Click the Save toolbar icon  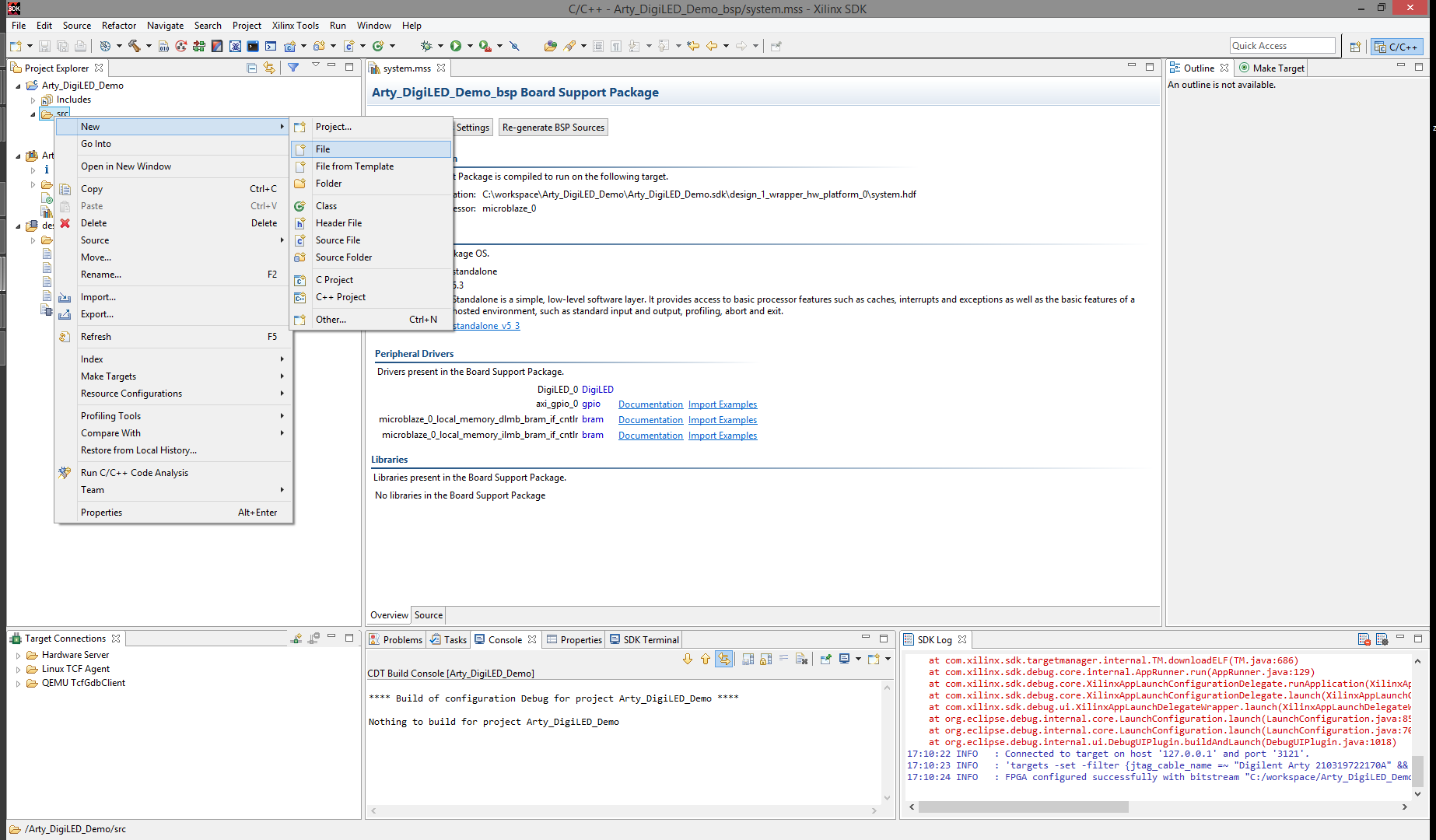coord(44,46)
